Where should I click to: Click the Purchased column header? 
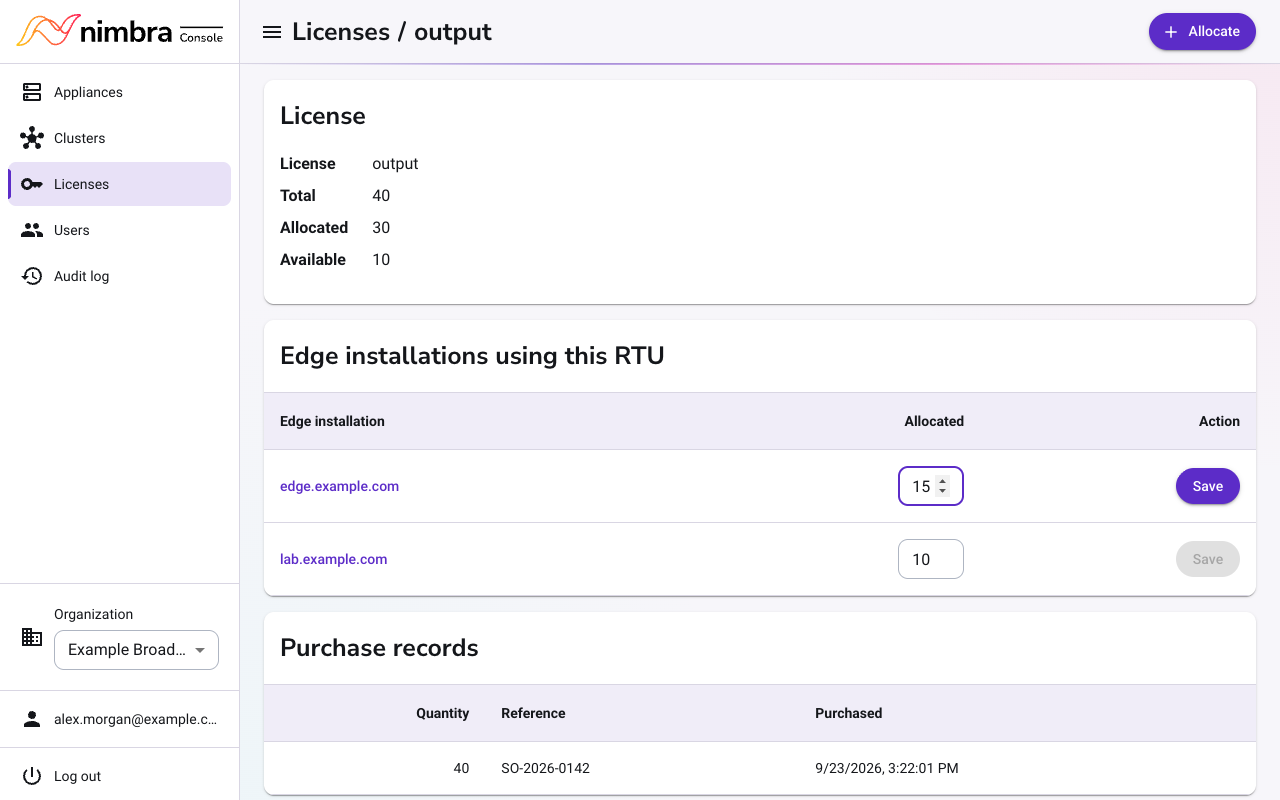[x=848, y=713]
